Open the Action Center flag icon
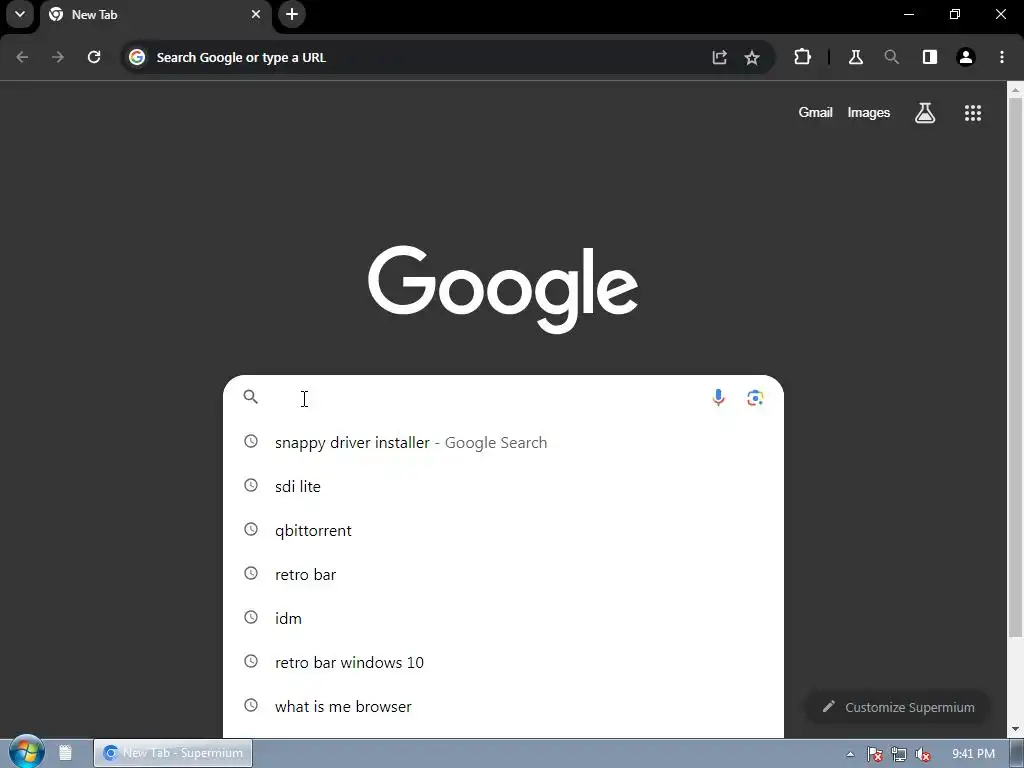 [874, 754]
